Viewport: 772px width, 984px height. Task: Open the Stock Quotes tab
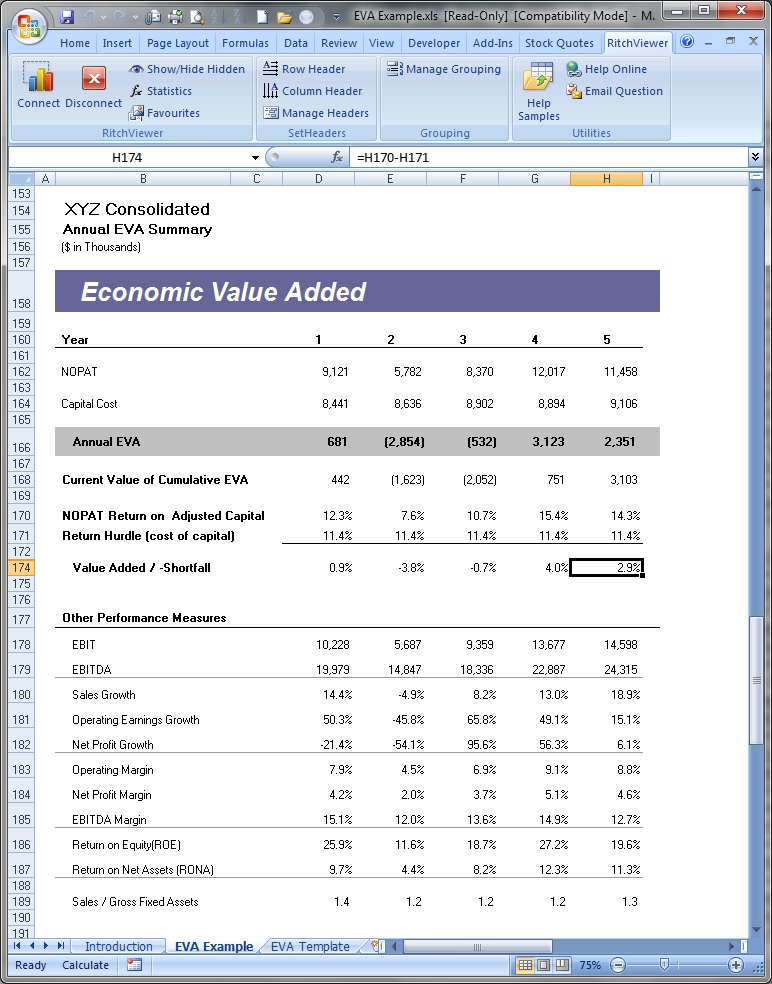click(559, 43)
